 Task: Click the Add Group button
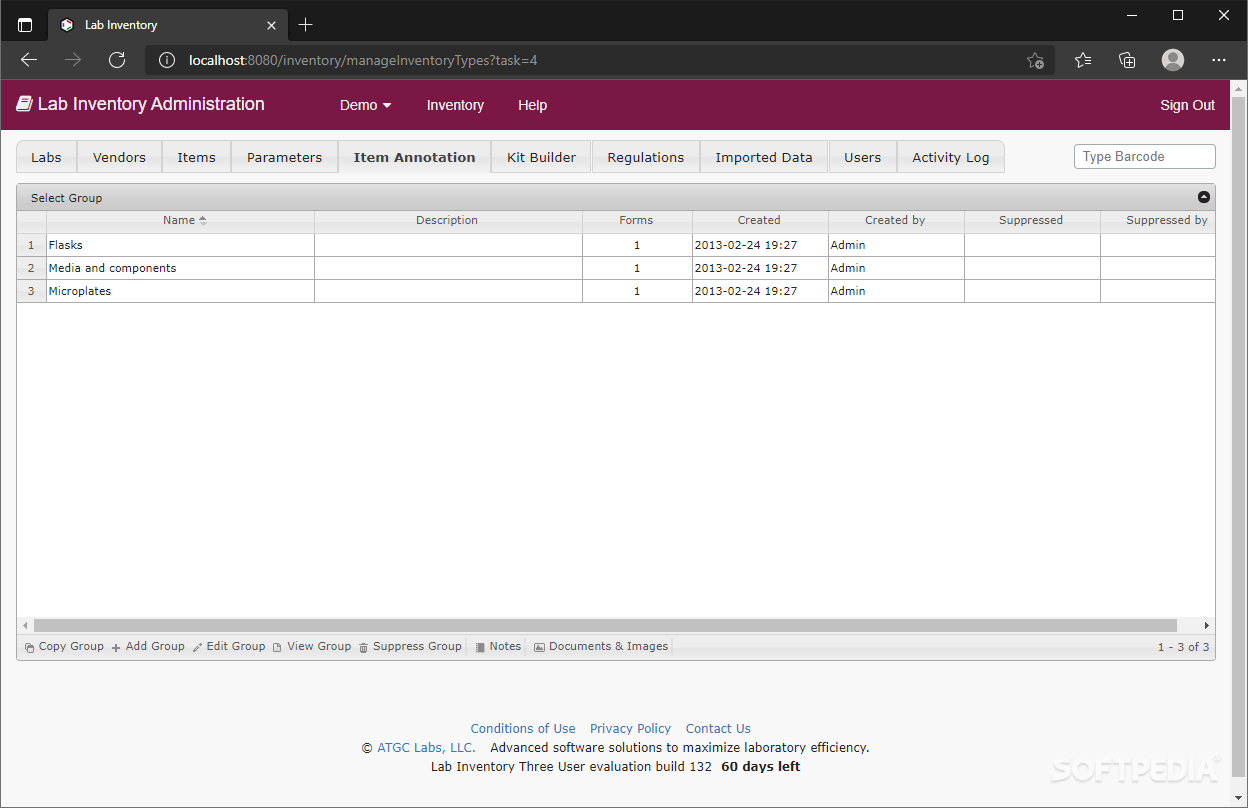click(x=148, y=646)
